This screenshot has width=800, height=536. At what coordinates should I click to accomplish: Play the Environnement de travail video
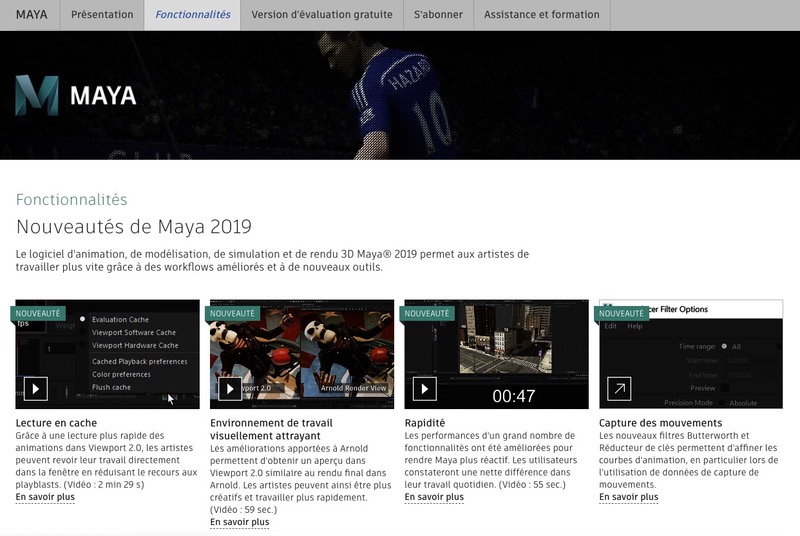(230, 389)
